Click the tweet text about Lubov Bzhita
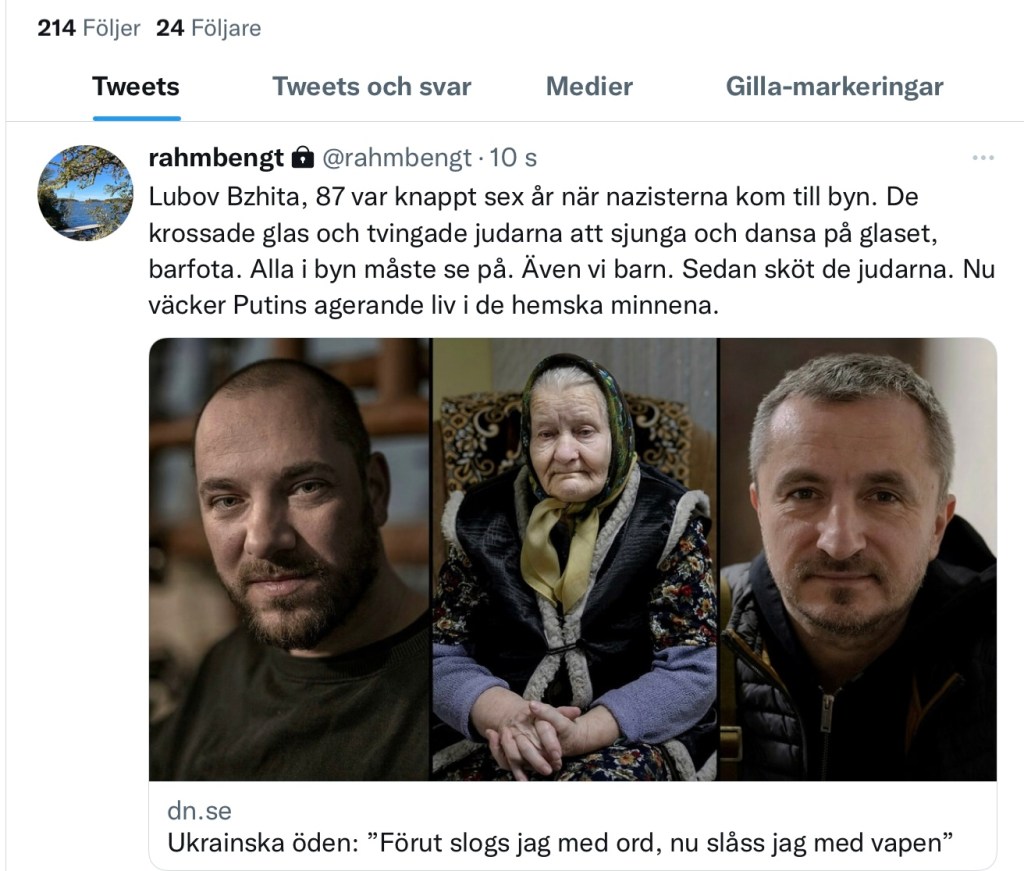The height and width of the screenshot is (871, 1024). coord(571,251)
